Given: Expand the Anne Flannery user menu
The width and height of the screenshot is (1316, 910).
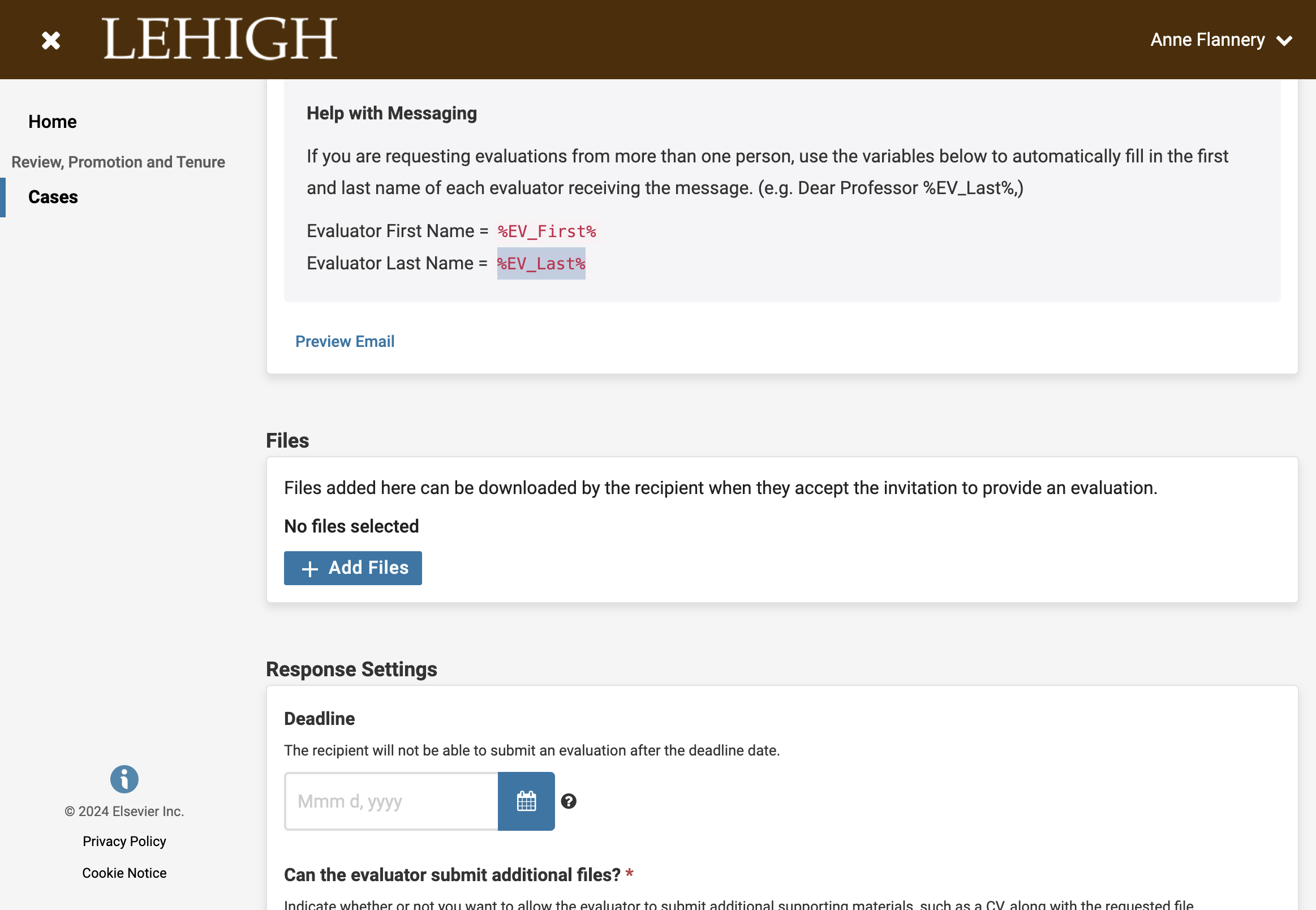Looking at the screenshot, I should click(x=1220, y=40).
